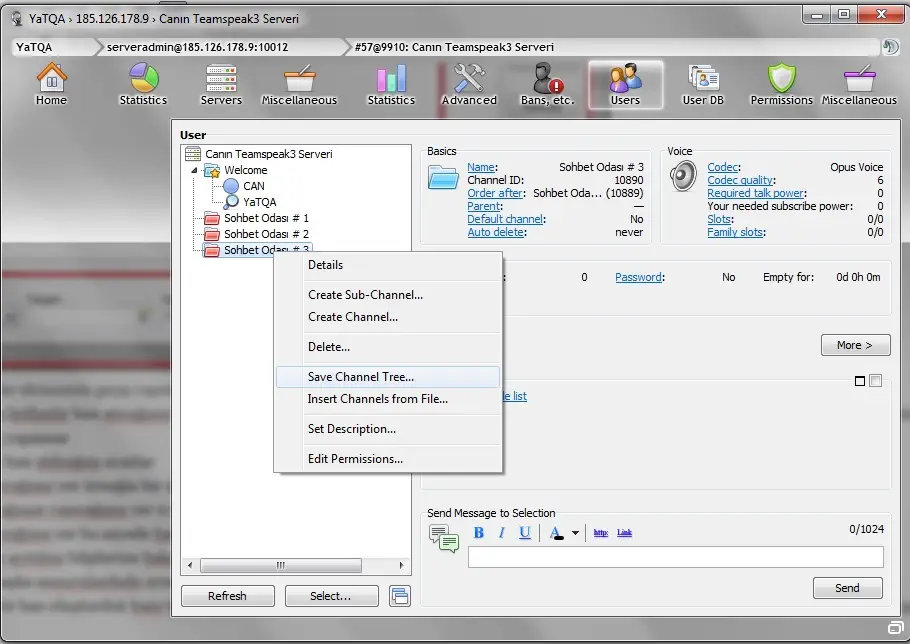Click the message text input field

click(x=676, y=558)
